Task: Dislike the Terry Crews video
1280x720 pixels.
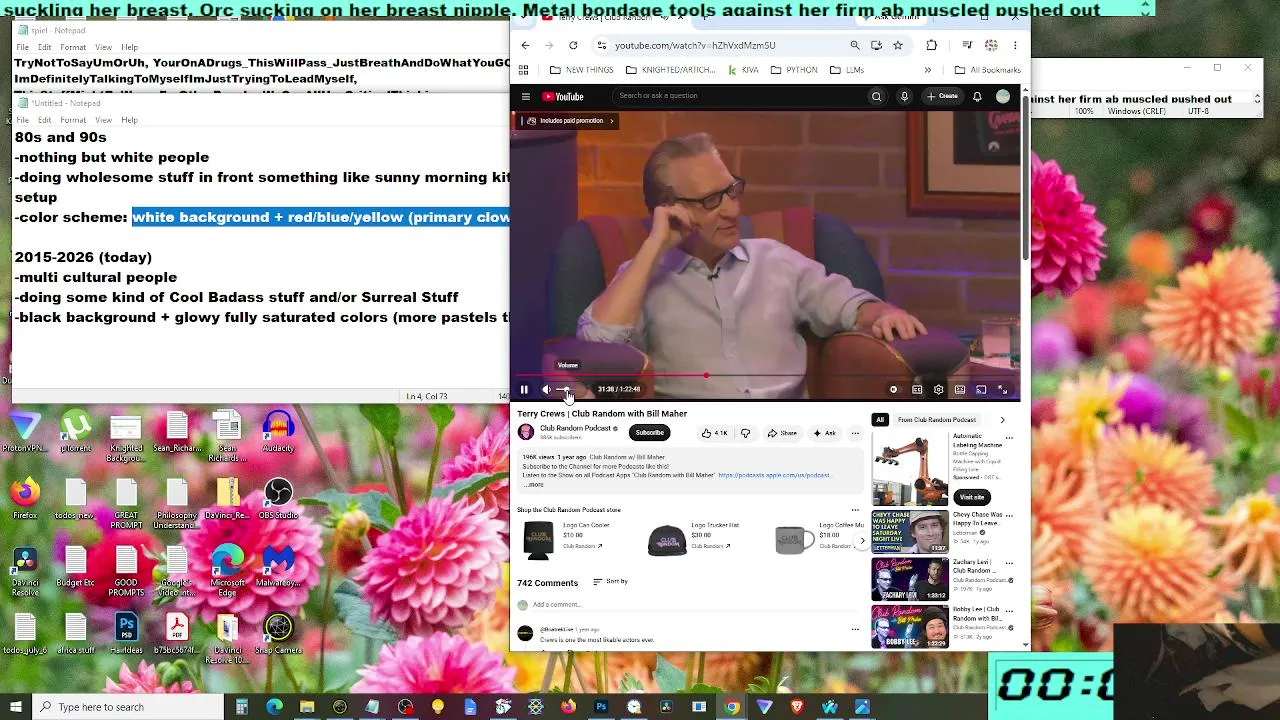Action: pos(745,433)
